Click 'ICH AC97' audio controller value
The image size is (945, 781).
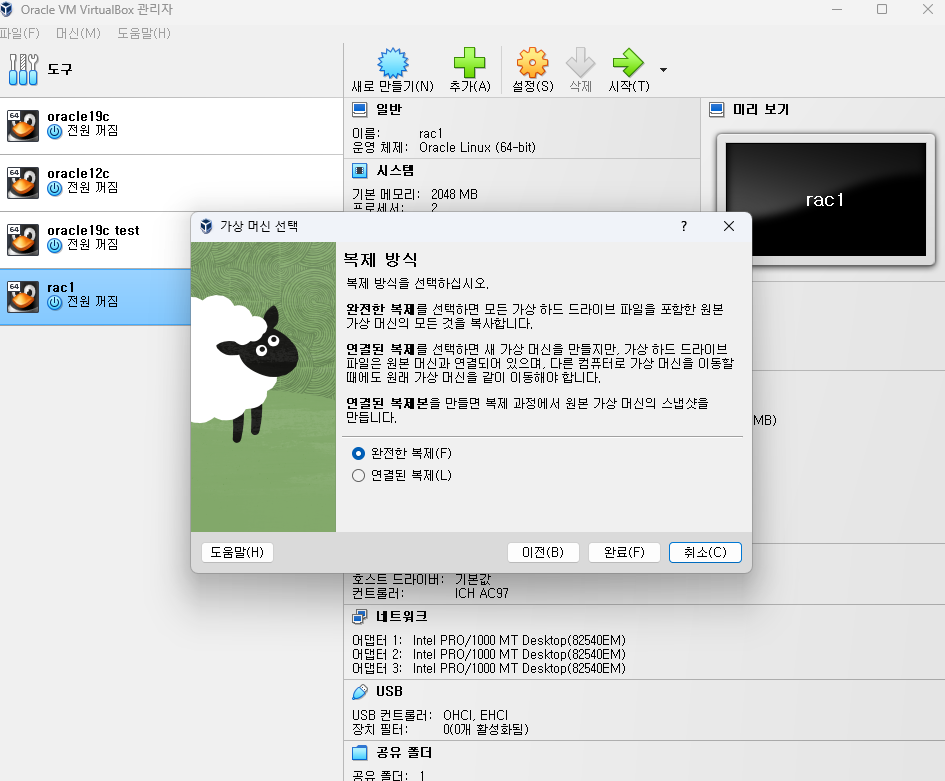tap(482, 594)
